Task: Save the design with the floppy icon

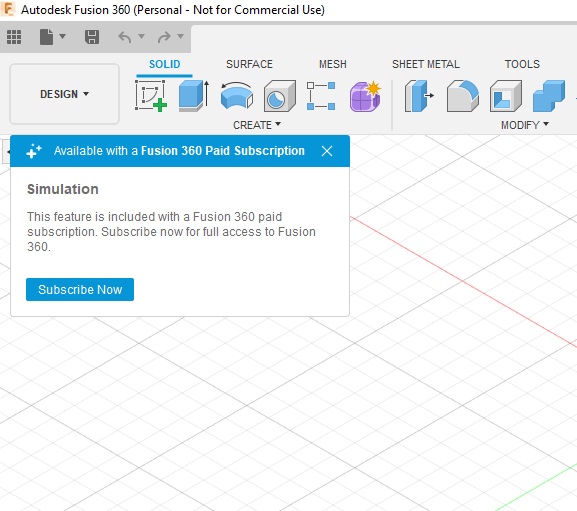Action: click(x=92, y=37)
